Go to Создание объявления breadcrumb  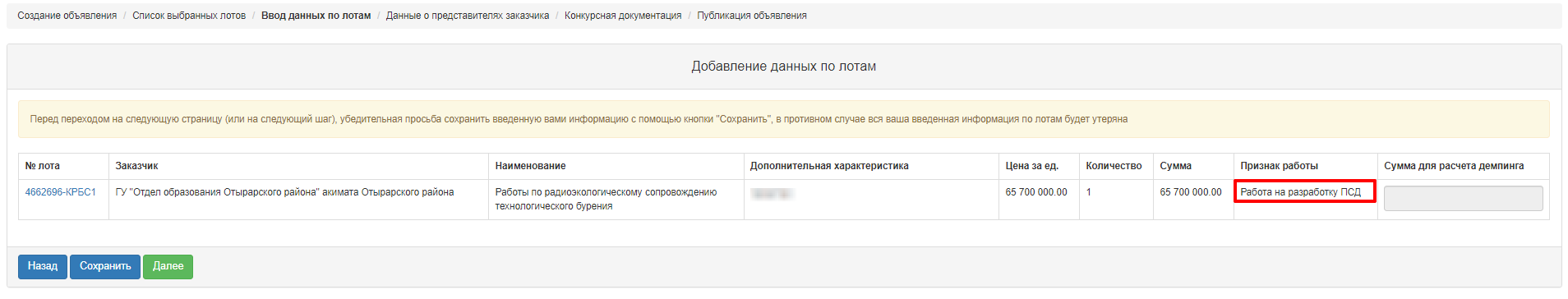coord(67,16)
